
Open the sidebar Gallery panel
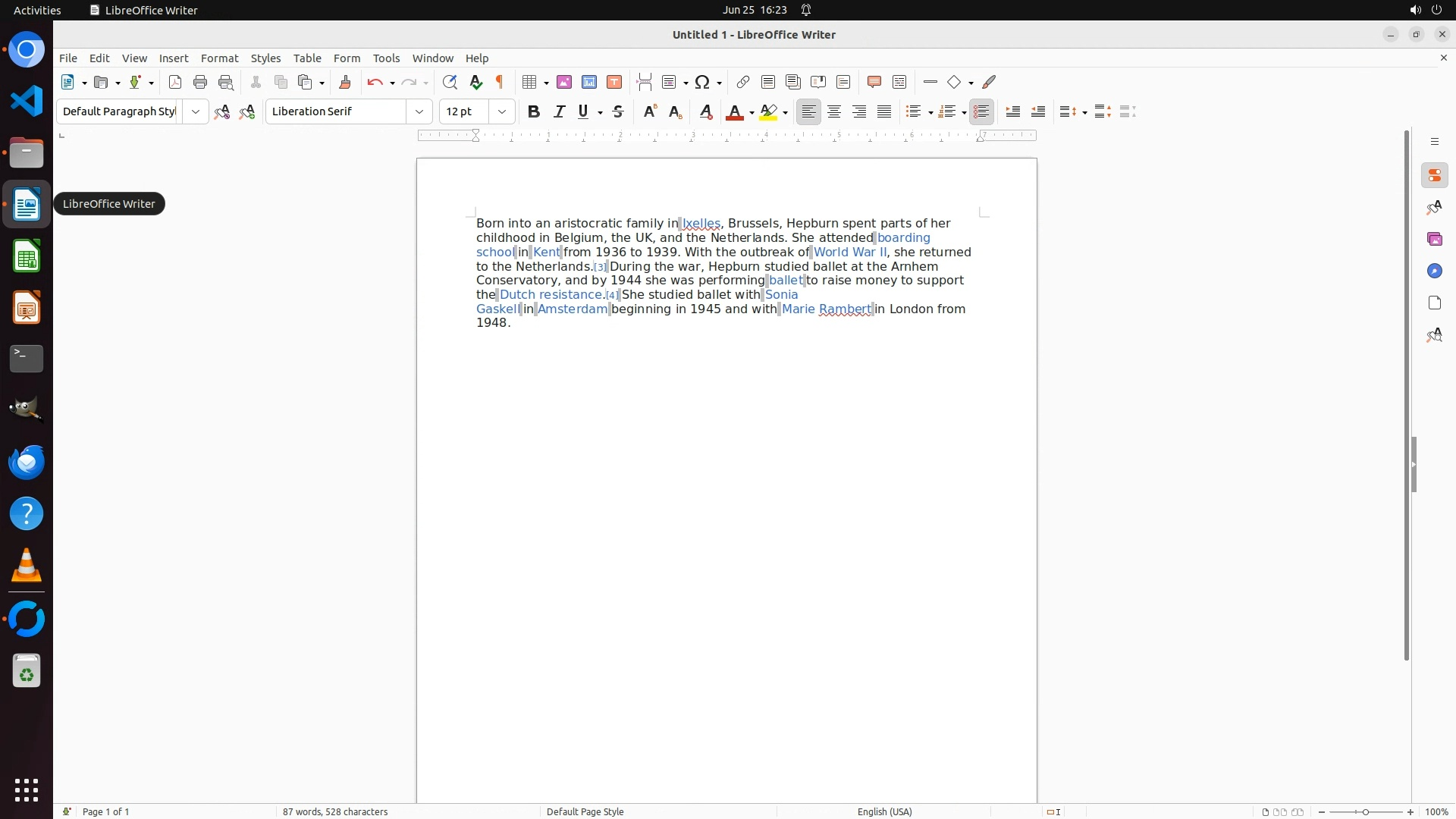tap(1434, 240)
